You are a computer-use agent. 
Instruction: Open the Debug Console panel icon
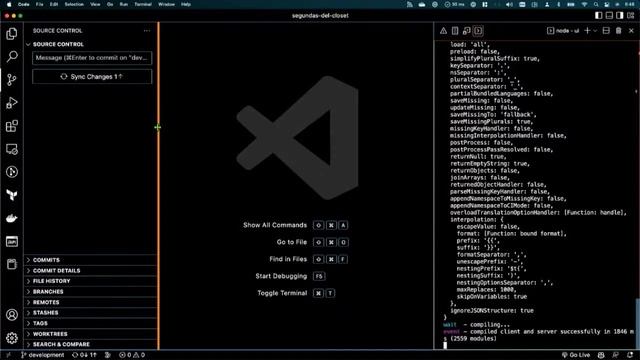(467, 31)
